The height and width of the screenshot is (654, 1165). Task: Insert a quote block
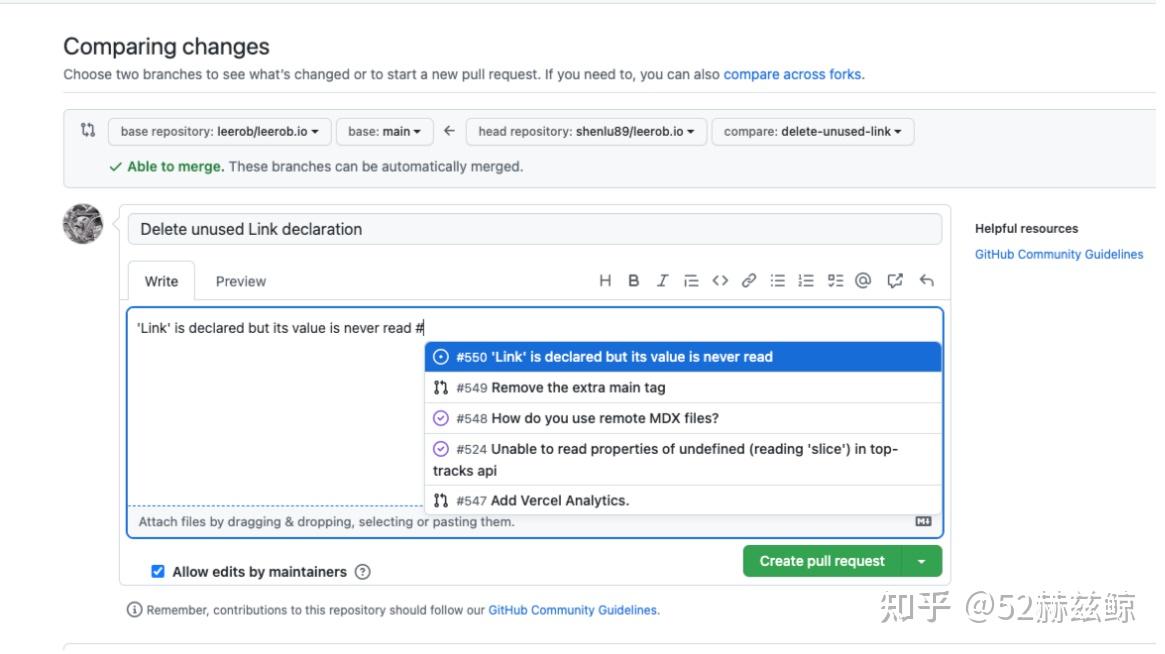tap(690, 281)
